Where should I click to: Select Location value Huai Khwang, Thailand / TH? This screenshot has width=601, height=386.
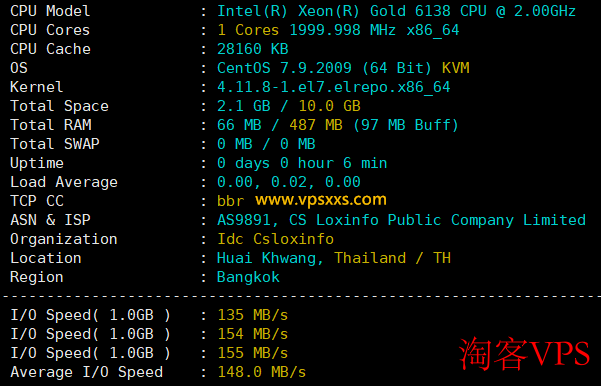point(333,258)
